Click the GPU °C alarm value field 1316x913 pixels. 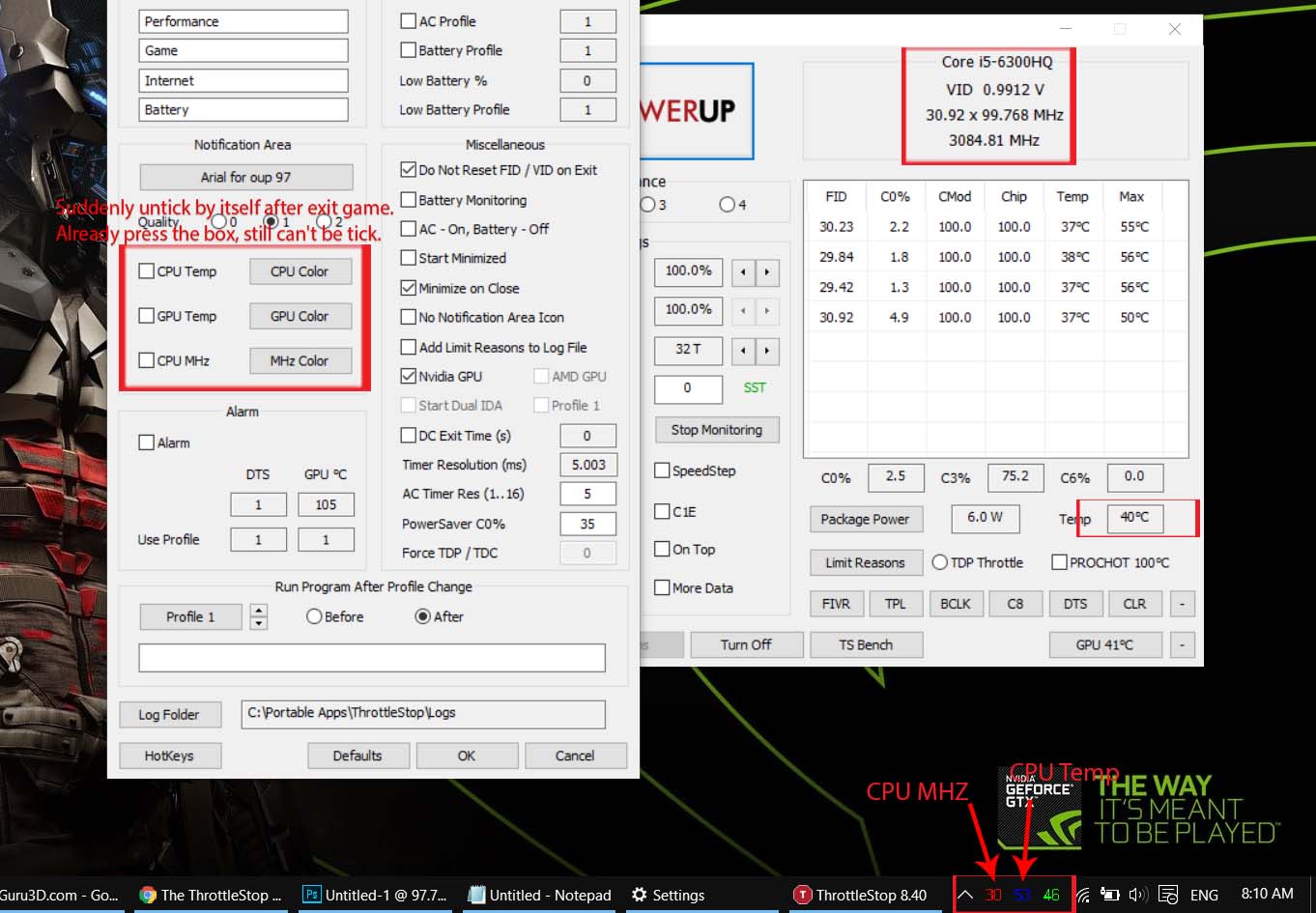[x=326, y=504]
